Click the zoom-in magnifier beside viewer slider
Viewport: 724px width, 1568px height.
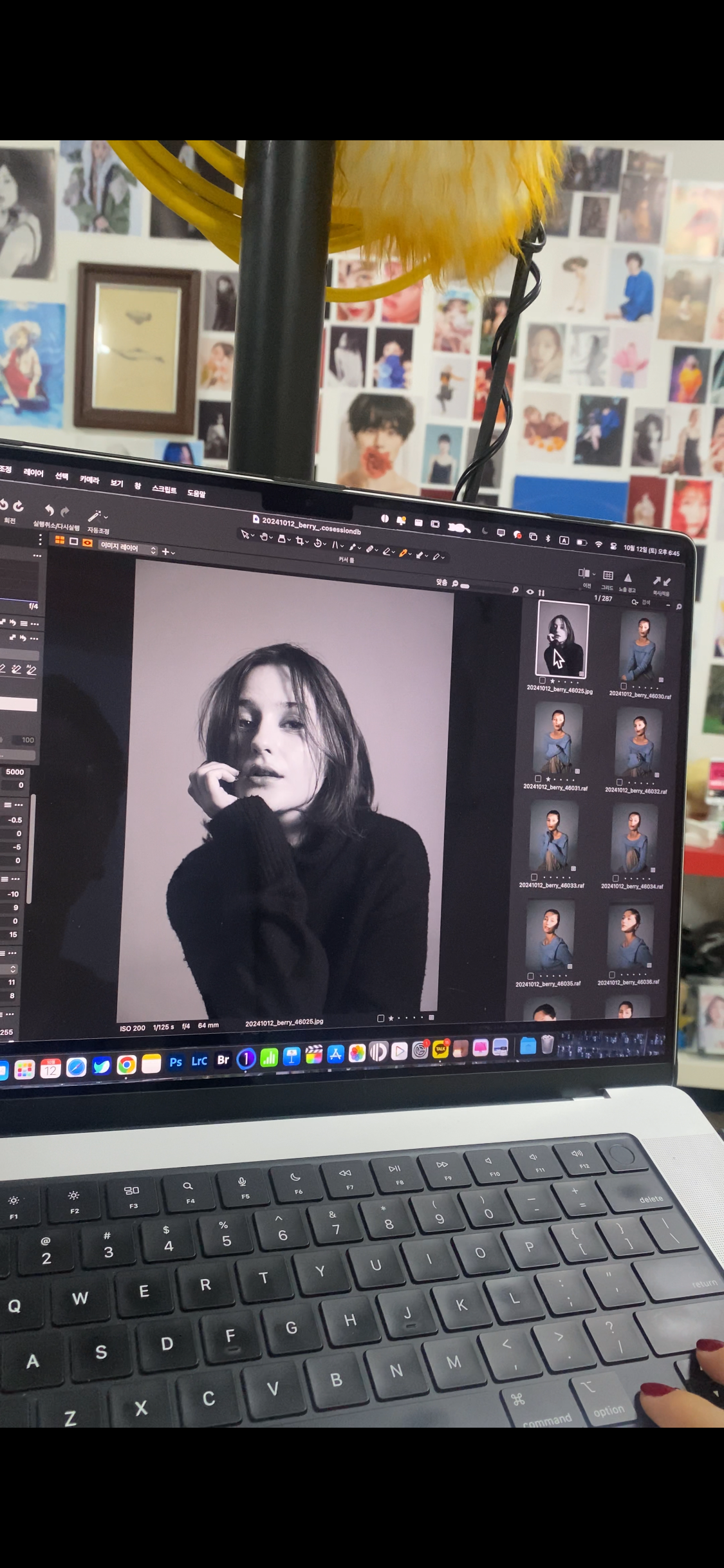[515, 590]
